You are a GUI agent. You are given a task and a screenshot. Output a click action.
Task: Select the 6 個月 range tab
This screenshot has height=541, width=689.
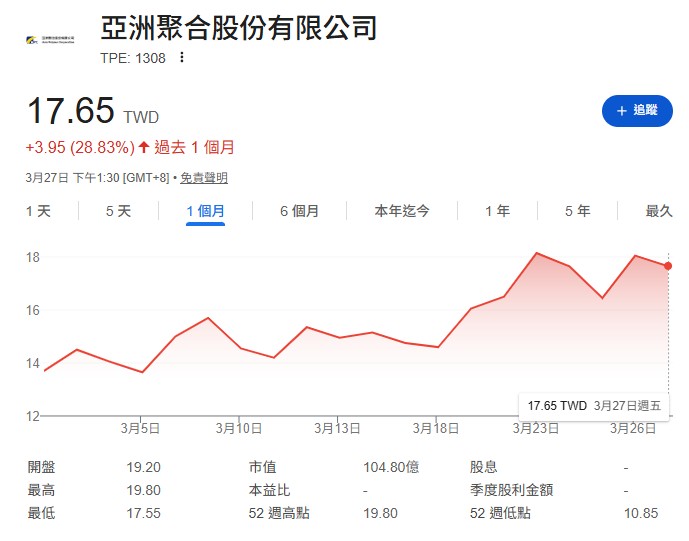[299, 211]
